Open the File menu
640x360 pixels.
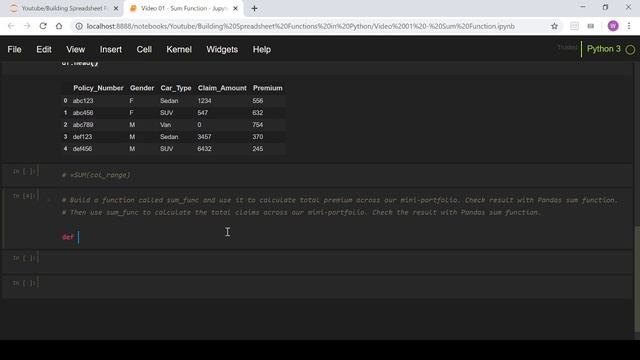point(14,49)
